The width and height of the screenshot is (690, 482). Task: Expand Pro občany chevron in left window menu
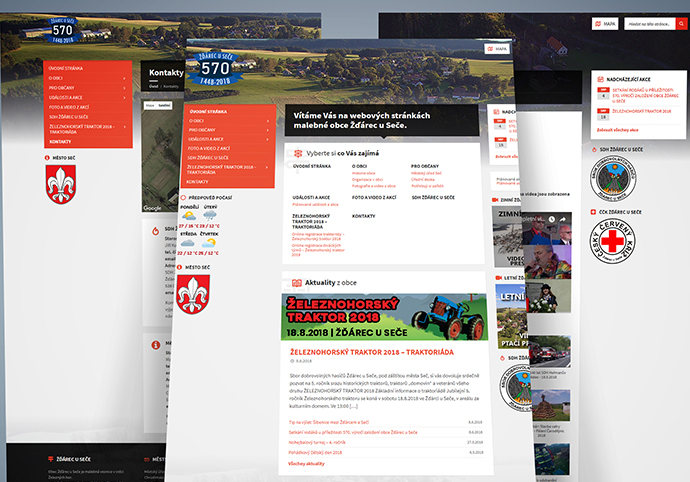(x=125, y=88)
